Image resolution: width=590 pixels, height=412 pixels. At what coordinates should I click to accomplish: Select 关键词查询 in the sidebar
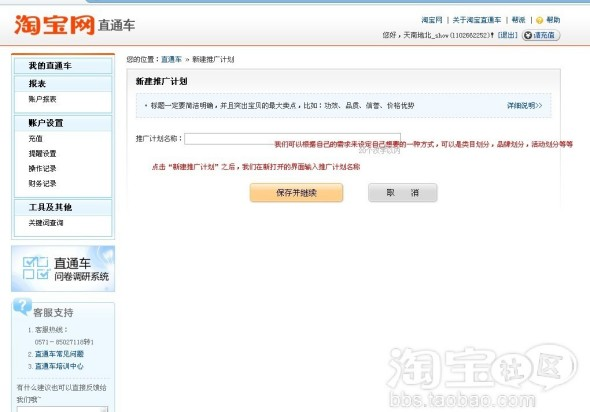46,223
